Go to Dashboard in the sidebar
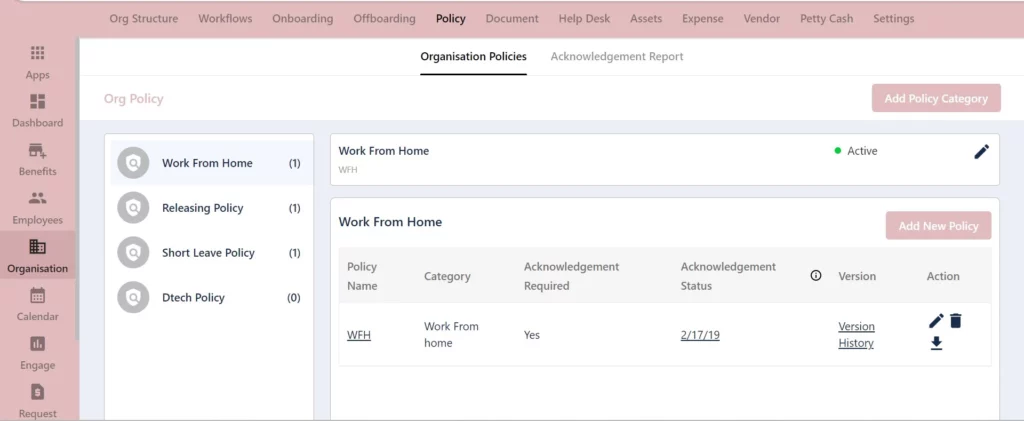This screenshot has height=421, width=1024. pos(37,102)
